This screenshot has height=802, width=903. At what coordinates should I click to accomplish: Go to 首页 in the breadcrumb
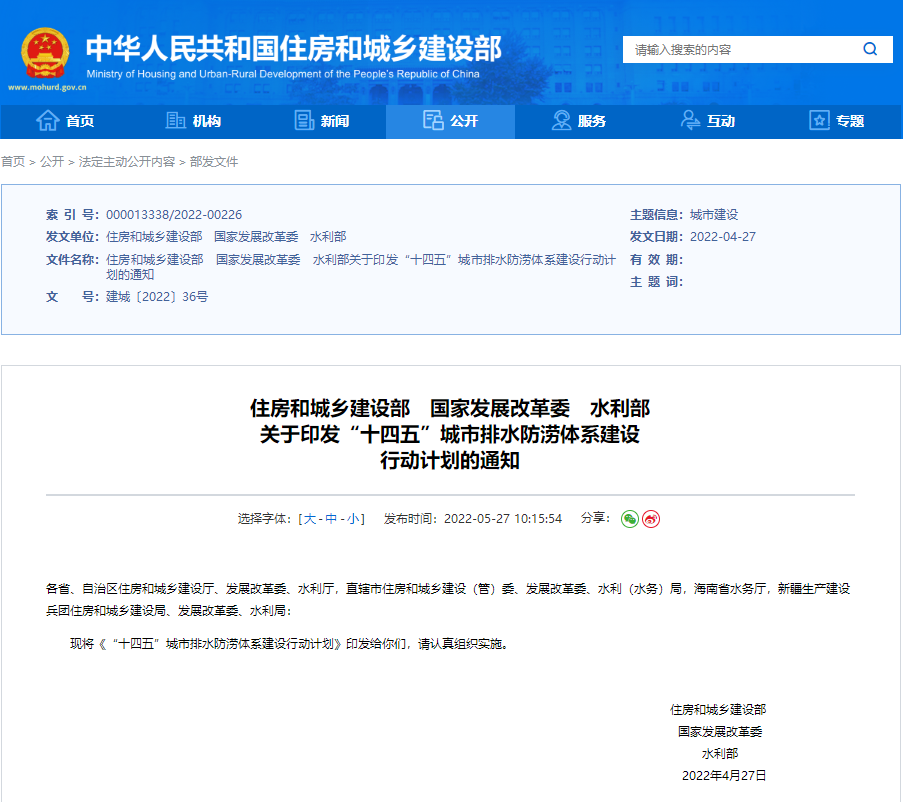13,162
